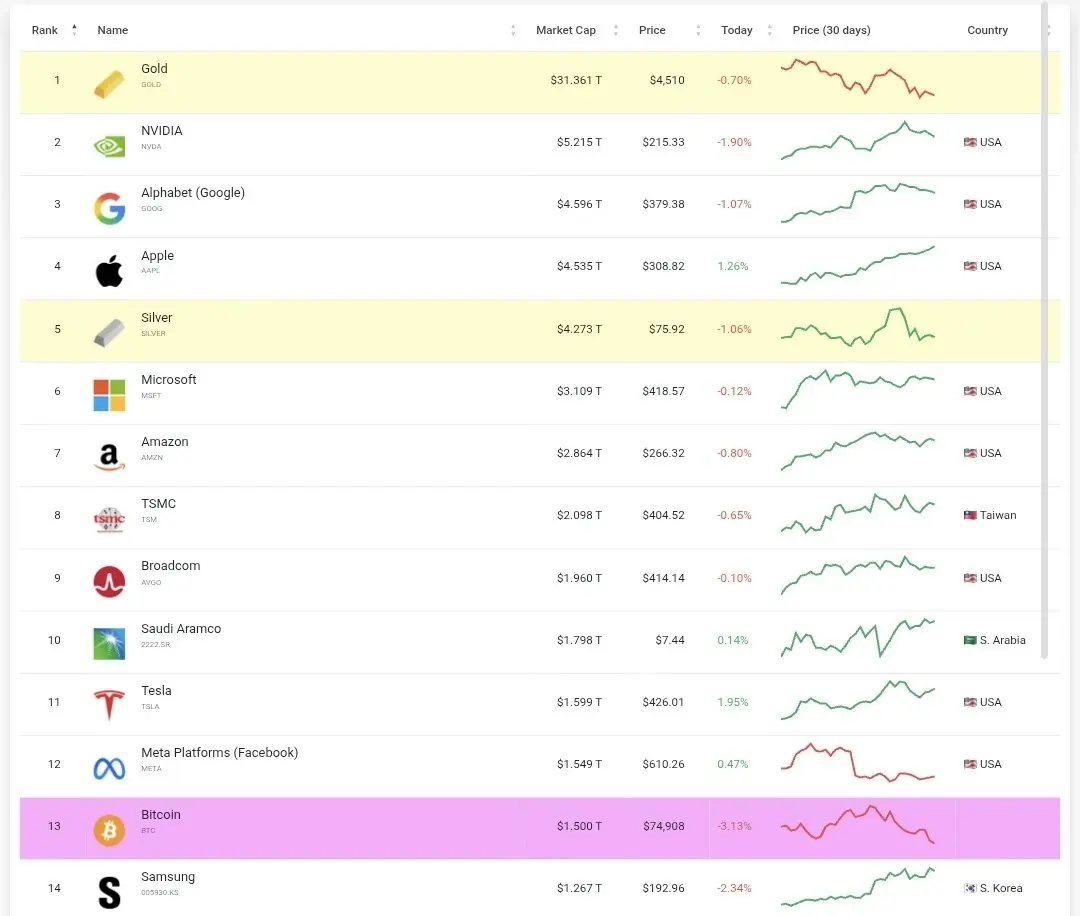
Task: Click Meta's 30-day price chart
Action: [x=858, y=762]
